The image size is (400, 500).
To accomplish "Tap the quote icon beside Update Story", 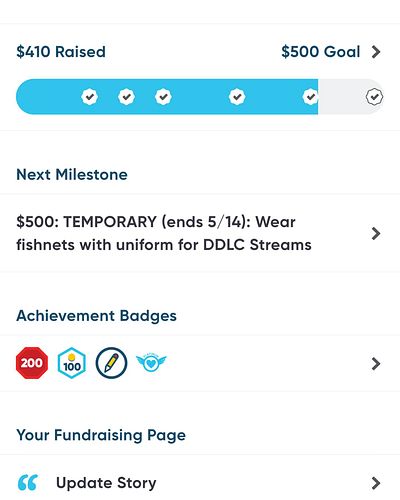I will pyautogui.click(x=28, y=483).
